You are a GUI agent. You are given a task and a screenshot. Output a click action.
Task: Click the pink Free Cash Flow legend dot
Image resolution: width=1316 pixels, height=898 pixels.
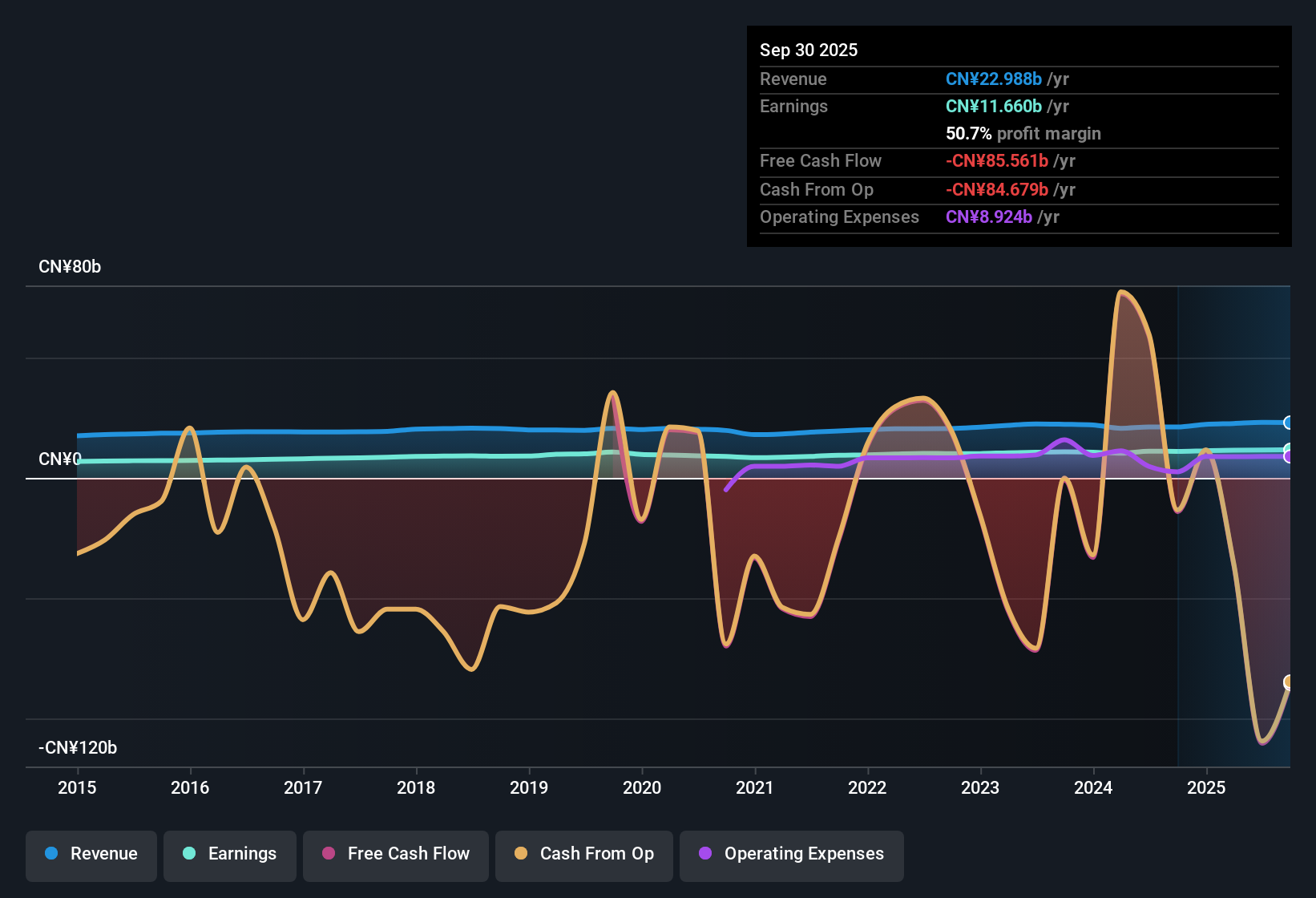[328, 854]
